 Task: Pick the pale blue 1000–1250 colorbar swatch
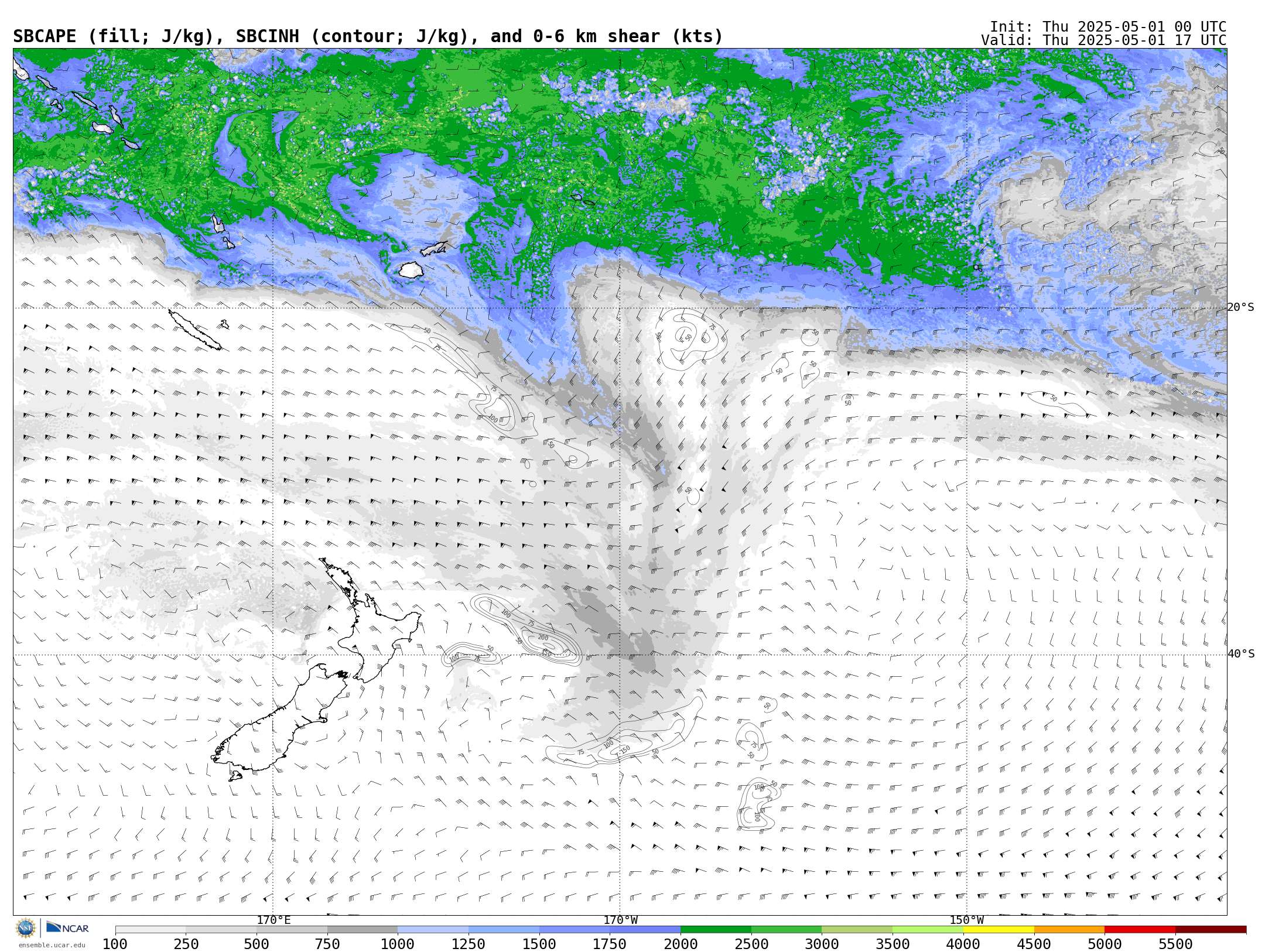[x=433, y=930]
